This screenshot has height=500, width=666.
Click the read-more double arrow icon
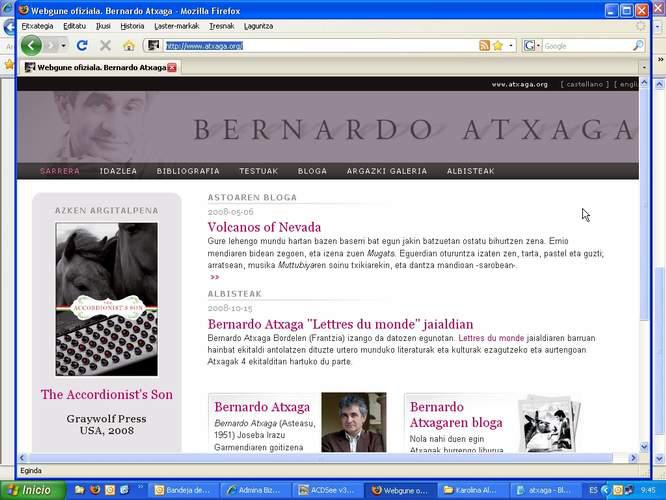click(x=214, y=277)
